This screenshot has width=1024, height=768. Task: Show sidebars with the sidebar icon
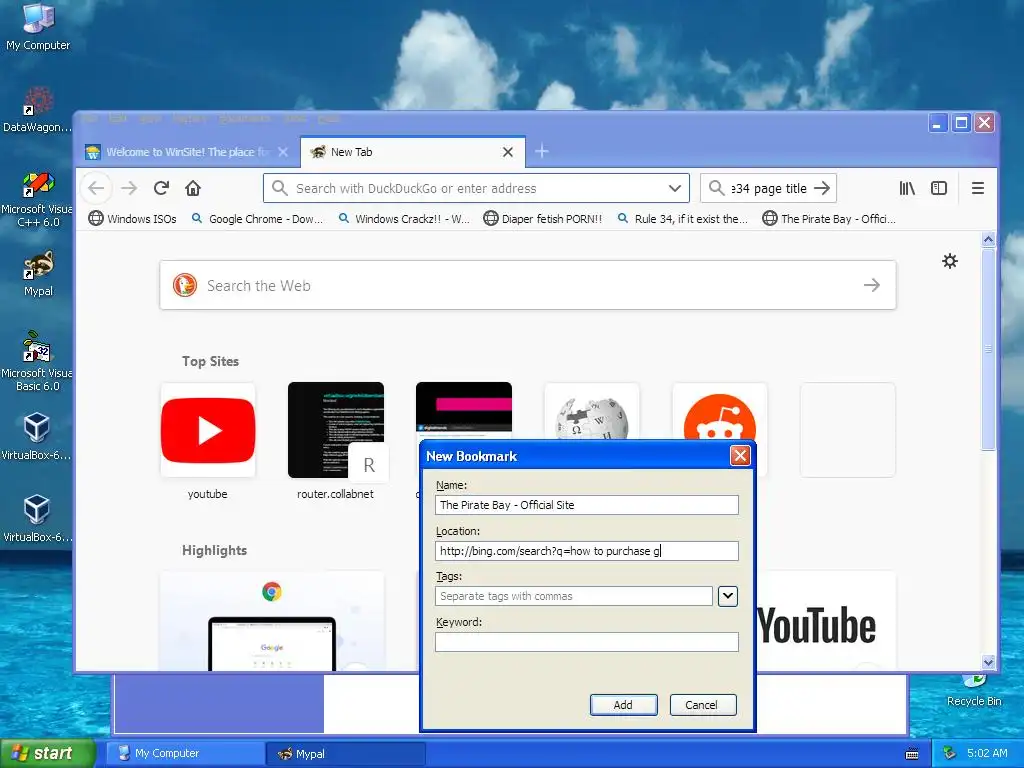[938, 188]
